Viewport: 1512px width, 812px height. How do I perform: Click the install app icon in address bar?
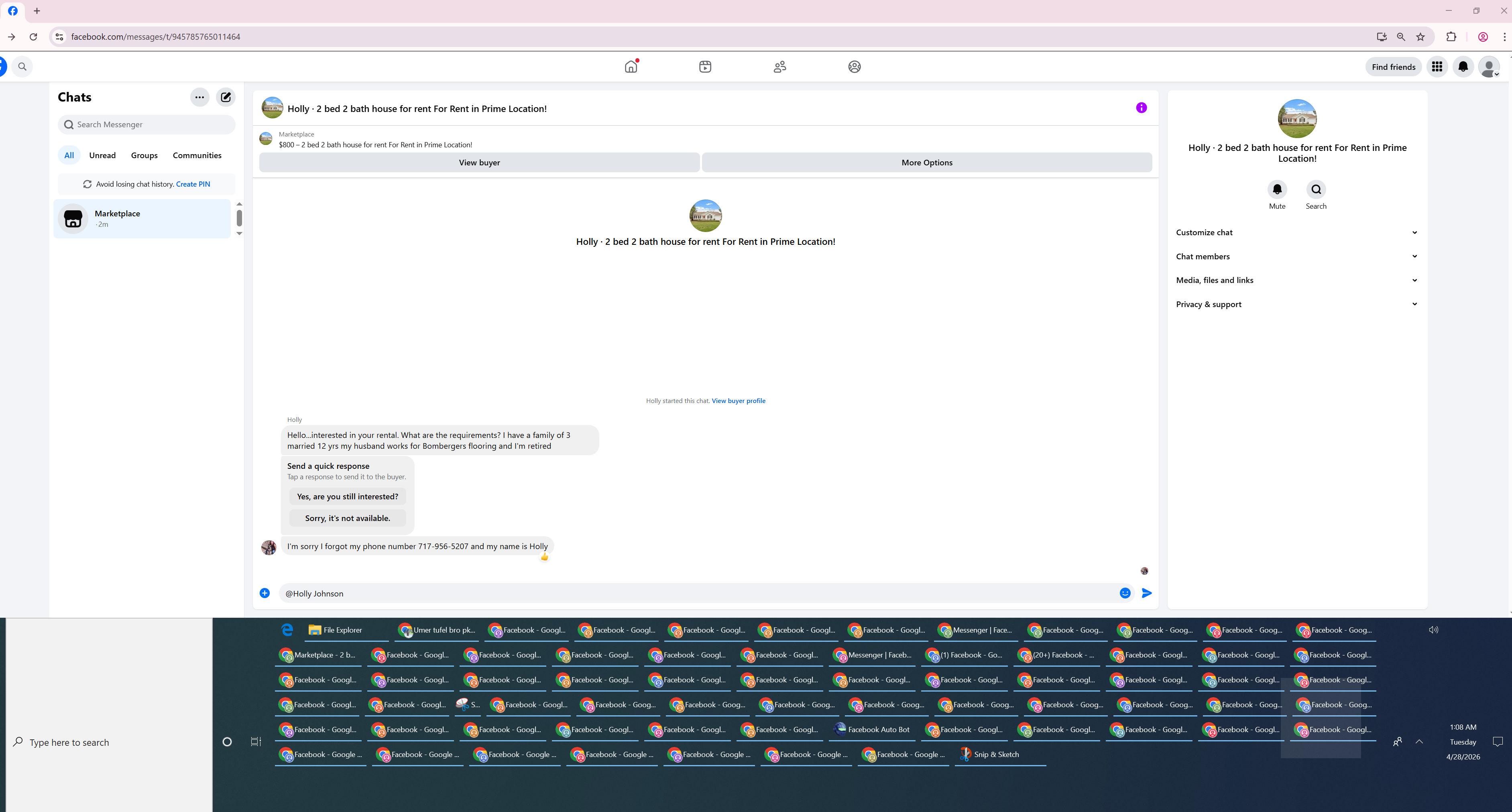click(1382, 37)
